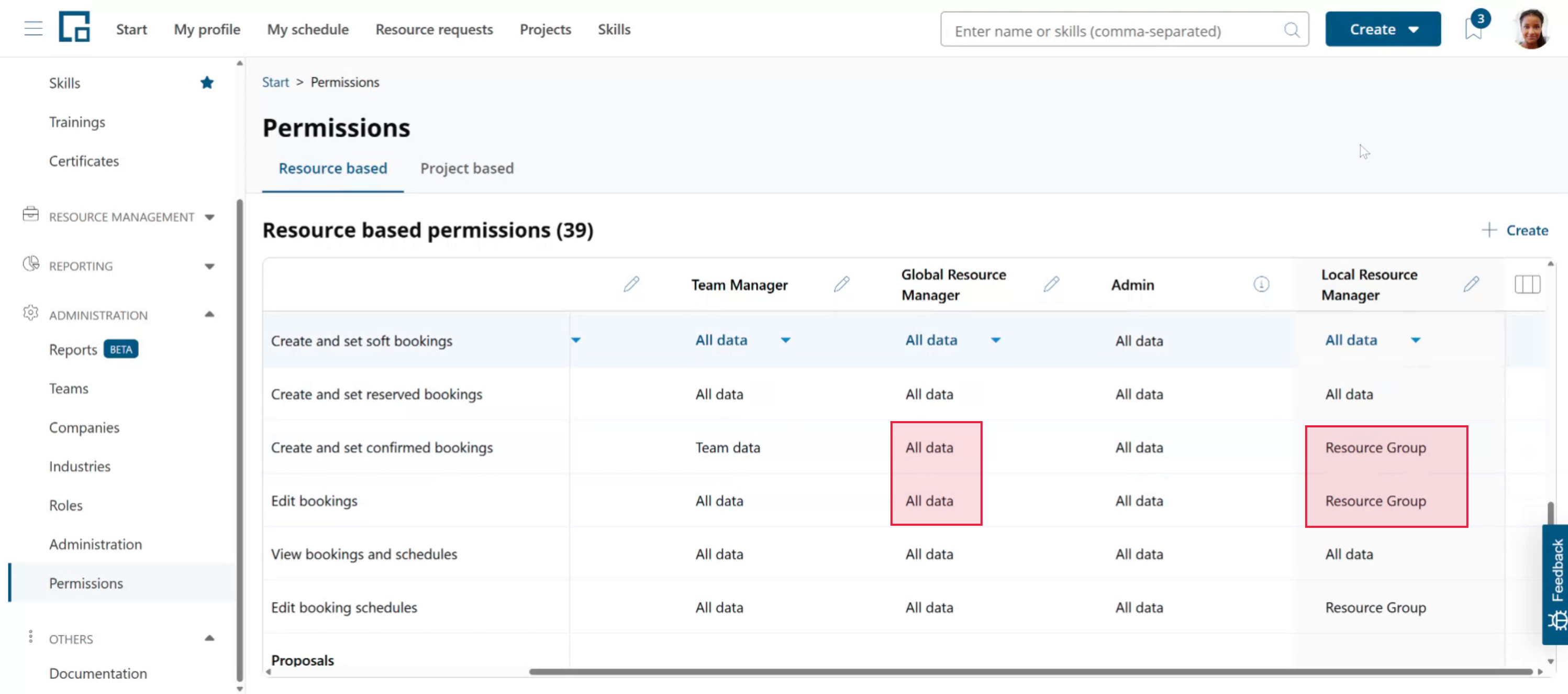The width and height of the screenshot is (1568, 694).
Task: Go to Start via breadcrumb link
Action: 275,82
